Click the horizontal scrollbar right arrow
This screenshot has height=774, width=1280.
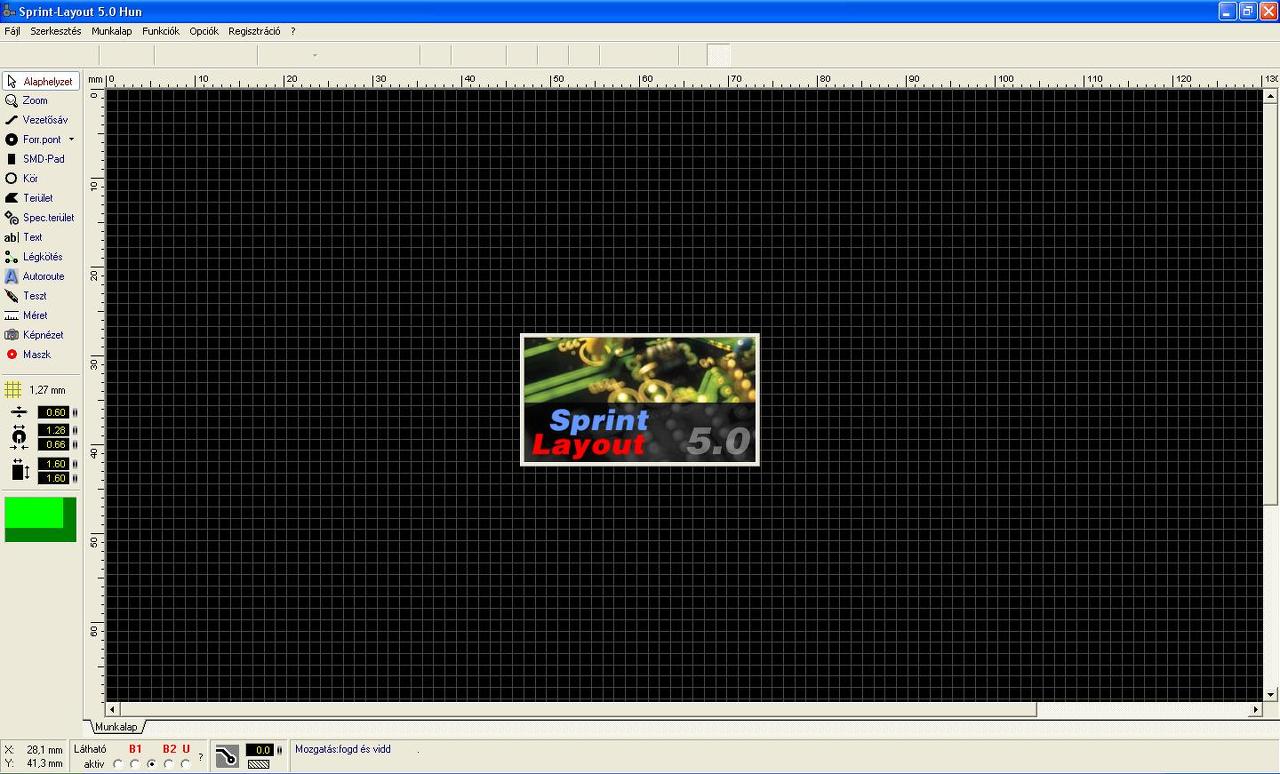click(1256, 709)
